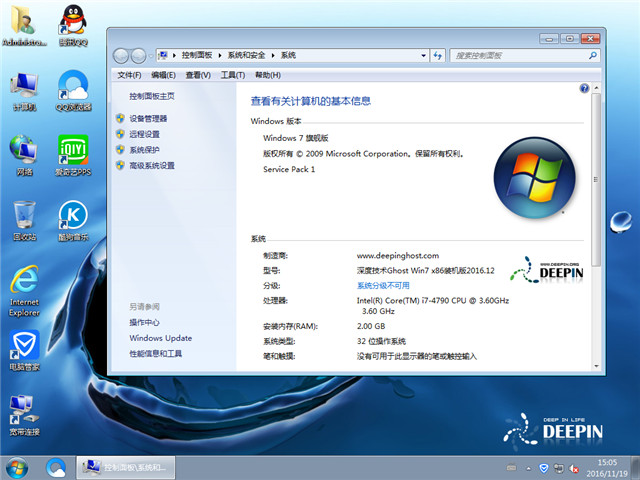Show hidden tray icons with the arrow

[529, 469]
